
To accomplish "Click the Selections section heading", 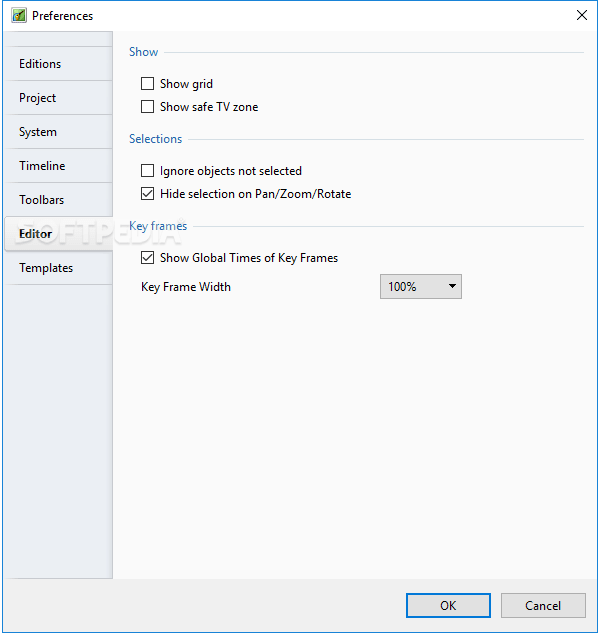I will click(x=155, y=139).
